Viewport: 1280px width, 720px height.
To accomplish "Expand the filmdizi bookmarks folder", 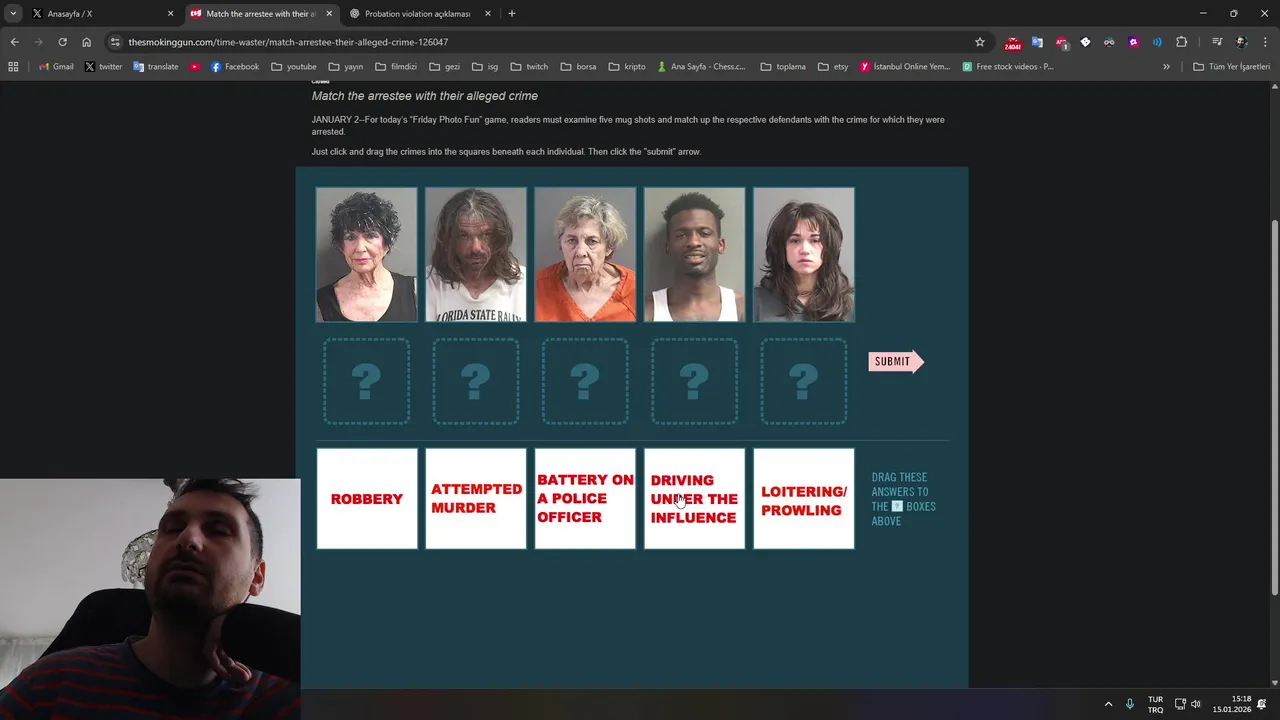I will pos(395,67).
